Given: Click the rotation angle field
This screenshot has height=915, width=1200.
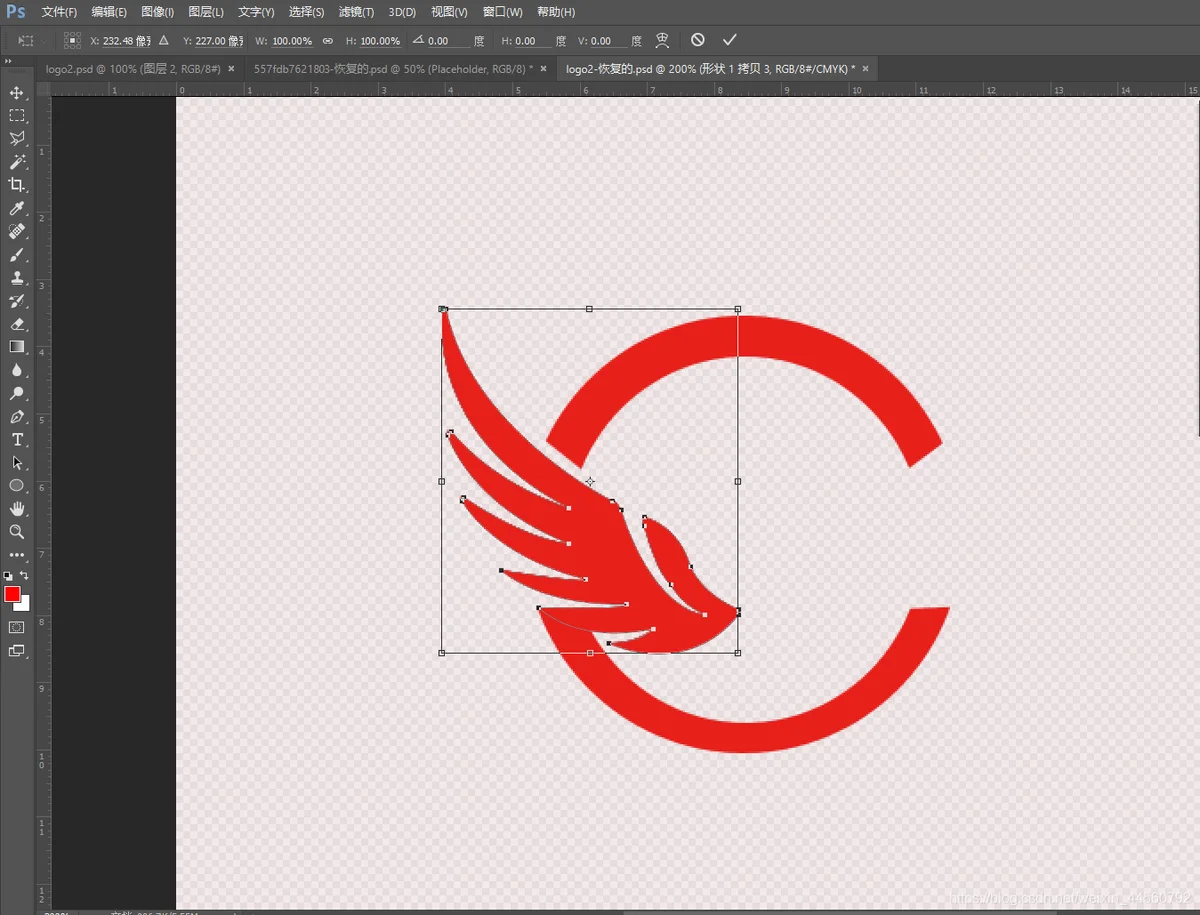Looking at the screenshot, I should pyautogui.click(x=450, y=41).
